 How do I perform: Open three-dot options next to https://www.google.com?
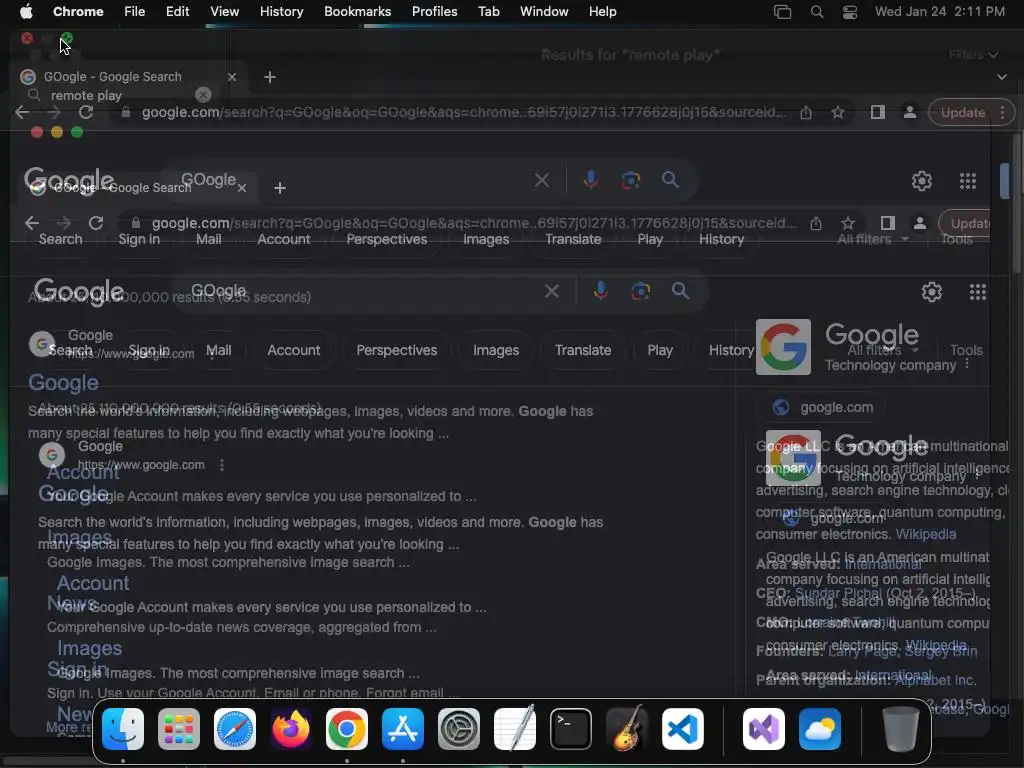[222, 465]
